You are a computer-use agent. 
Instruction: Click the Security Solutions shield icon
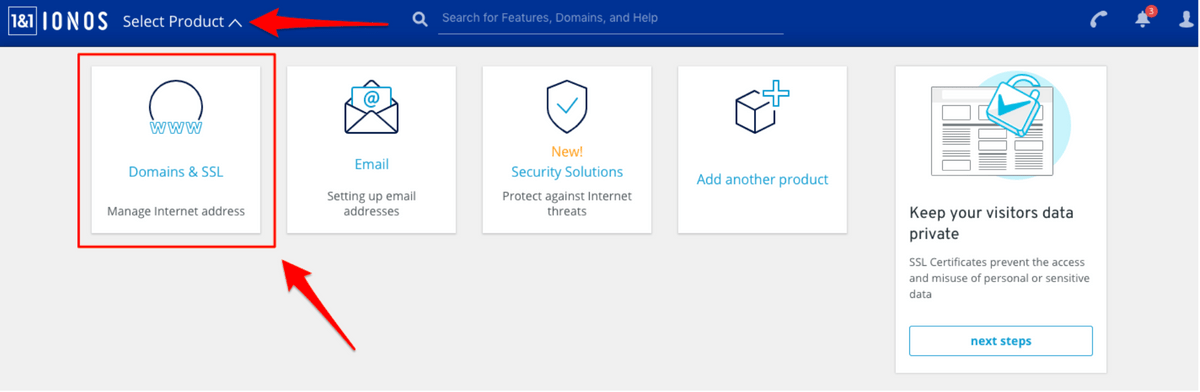click(x=567, y=107)
